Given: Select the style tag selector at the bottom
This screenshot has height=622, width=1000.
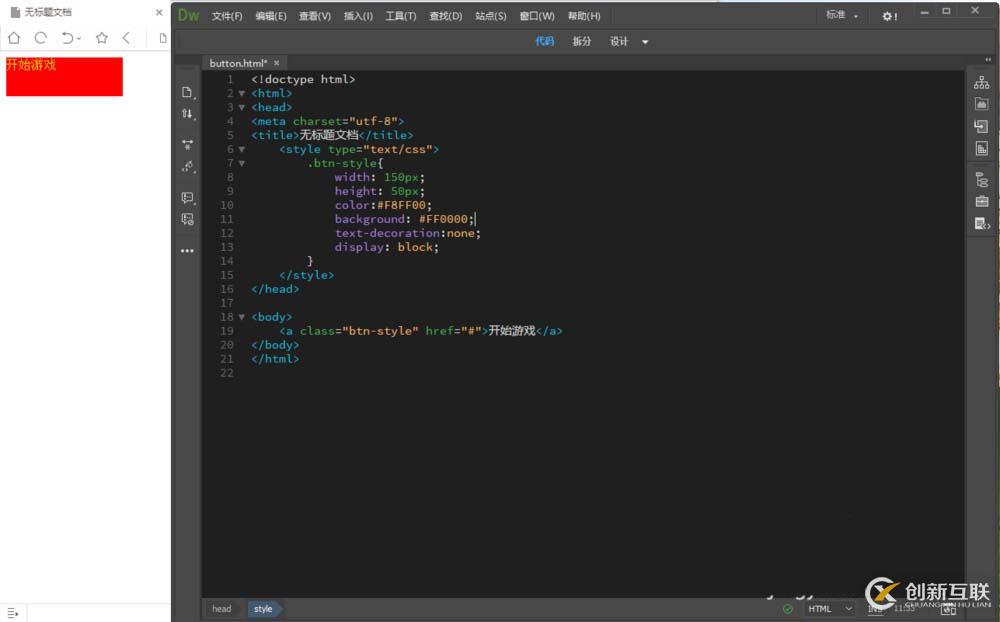Looking at the screenshot, I should 262,608.
